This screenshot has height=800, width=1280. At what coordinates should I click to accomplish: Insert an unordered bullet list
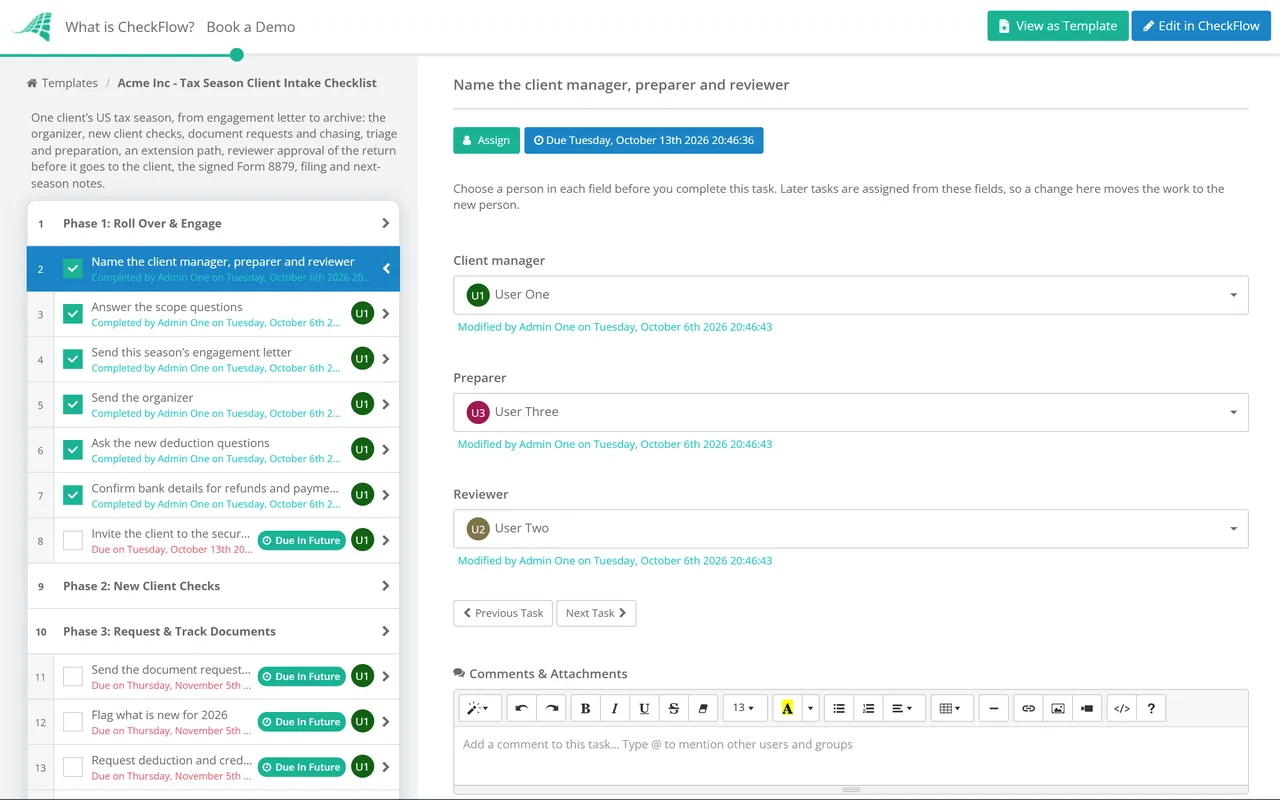[839, 708]
